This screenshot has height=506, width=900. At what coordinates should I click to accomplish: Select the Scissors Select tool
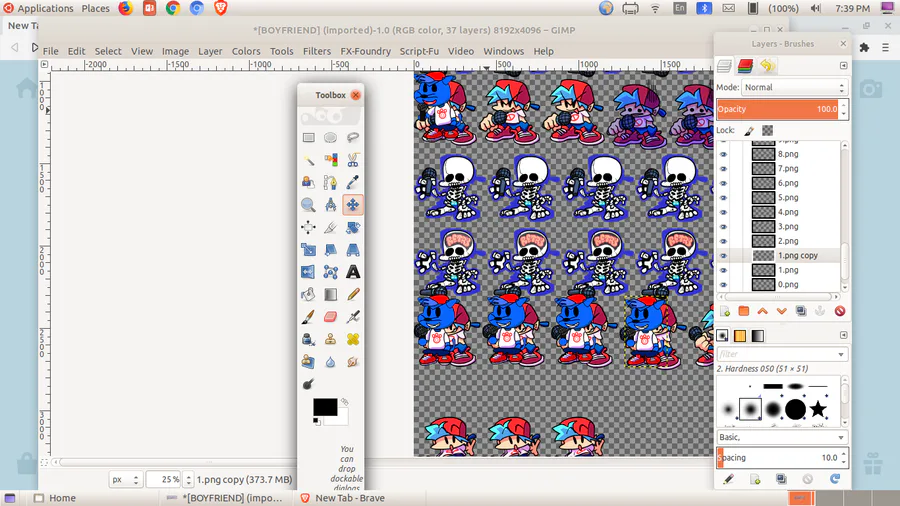point(352,160)
